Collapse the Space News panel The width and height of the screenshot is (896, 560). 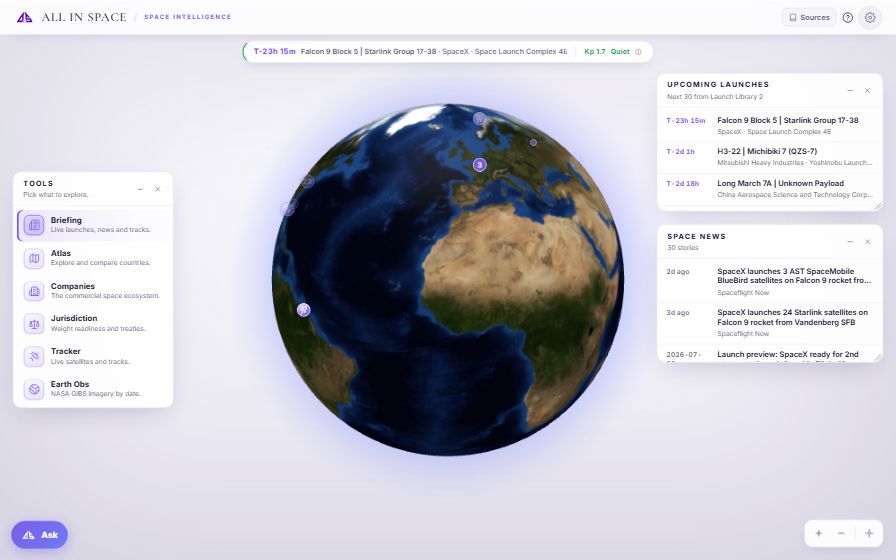coord(850,242)
